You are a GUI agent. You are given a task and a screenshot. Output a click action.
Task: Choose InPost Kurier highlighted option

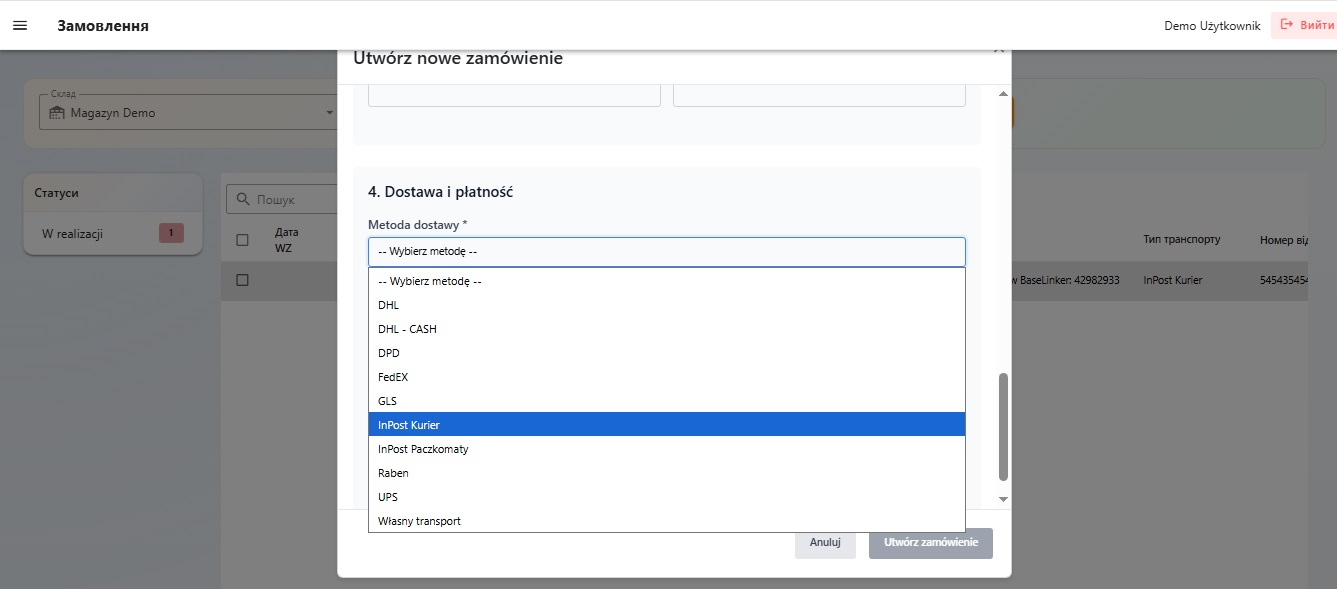click(x=667, y=425)
